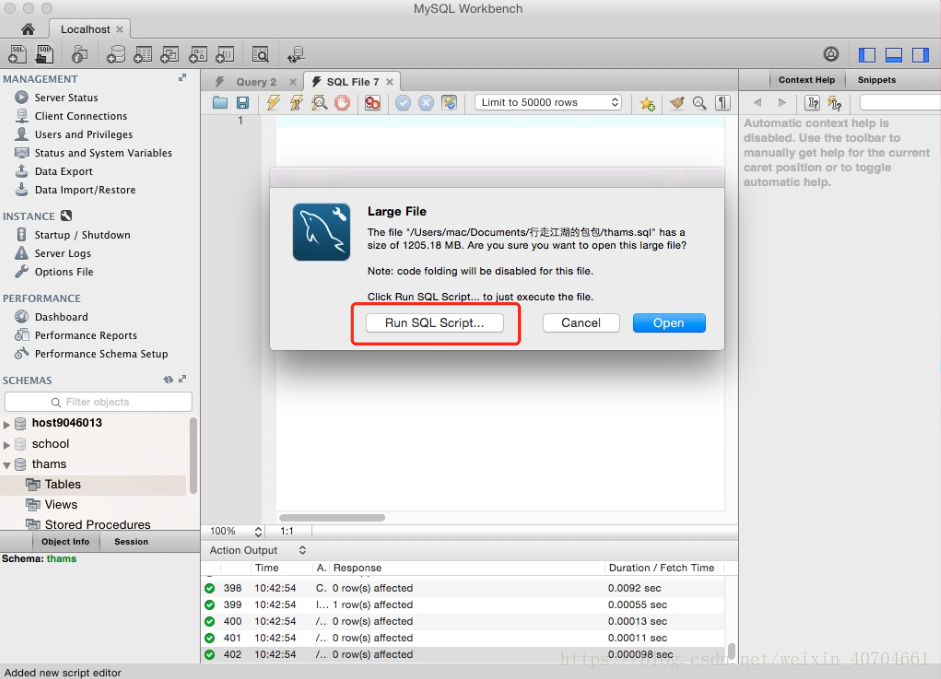This screenshot has width=941, height=679.
Task: Click Open in Large File dialog
Action: point(669,322)
